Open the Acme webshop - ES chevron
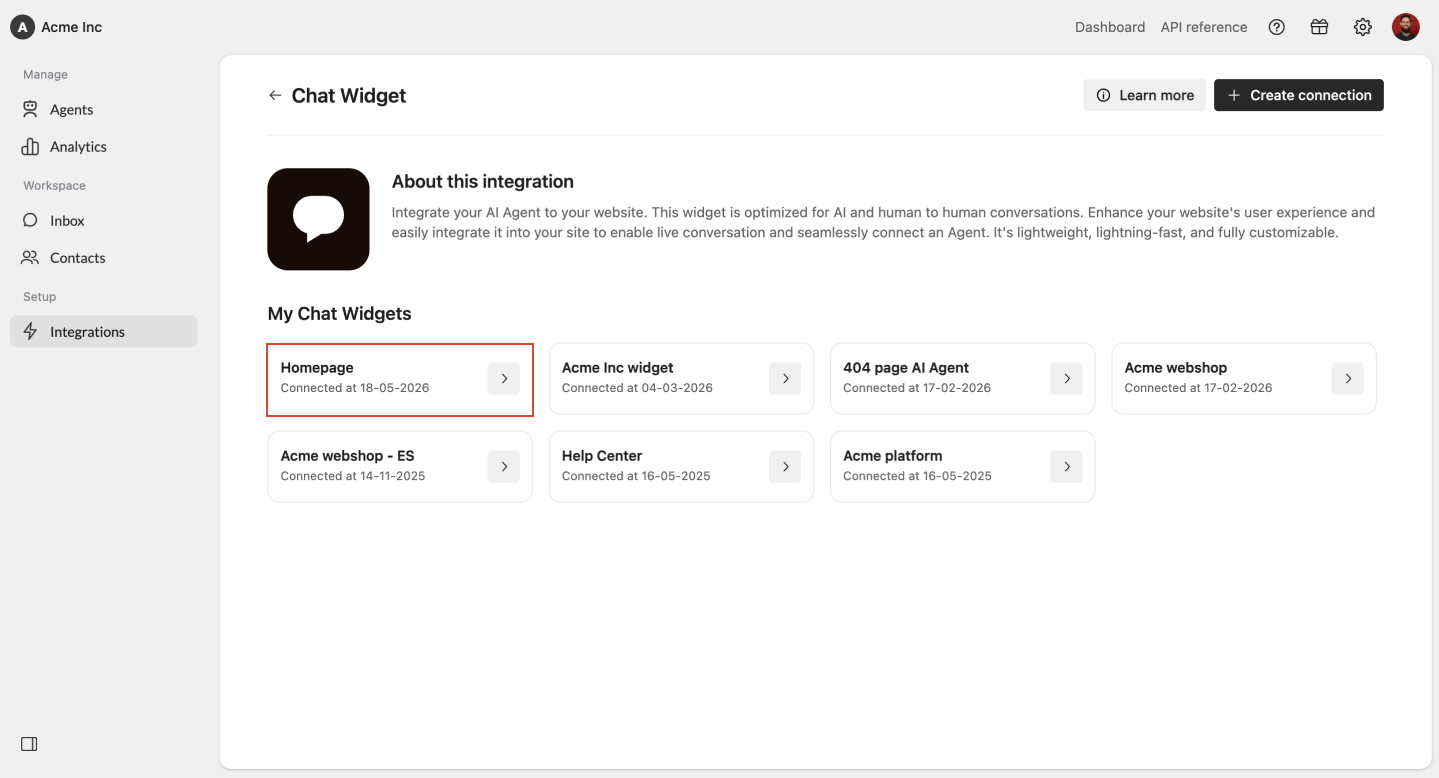1439x778 pixels. 504,466
